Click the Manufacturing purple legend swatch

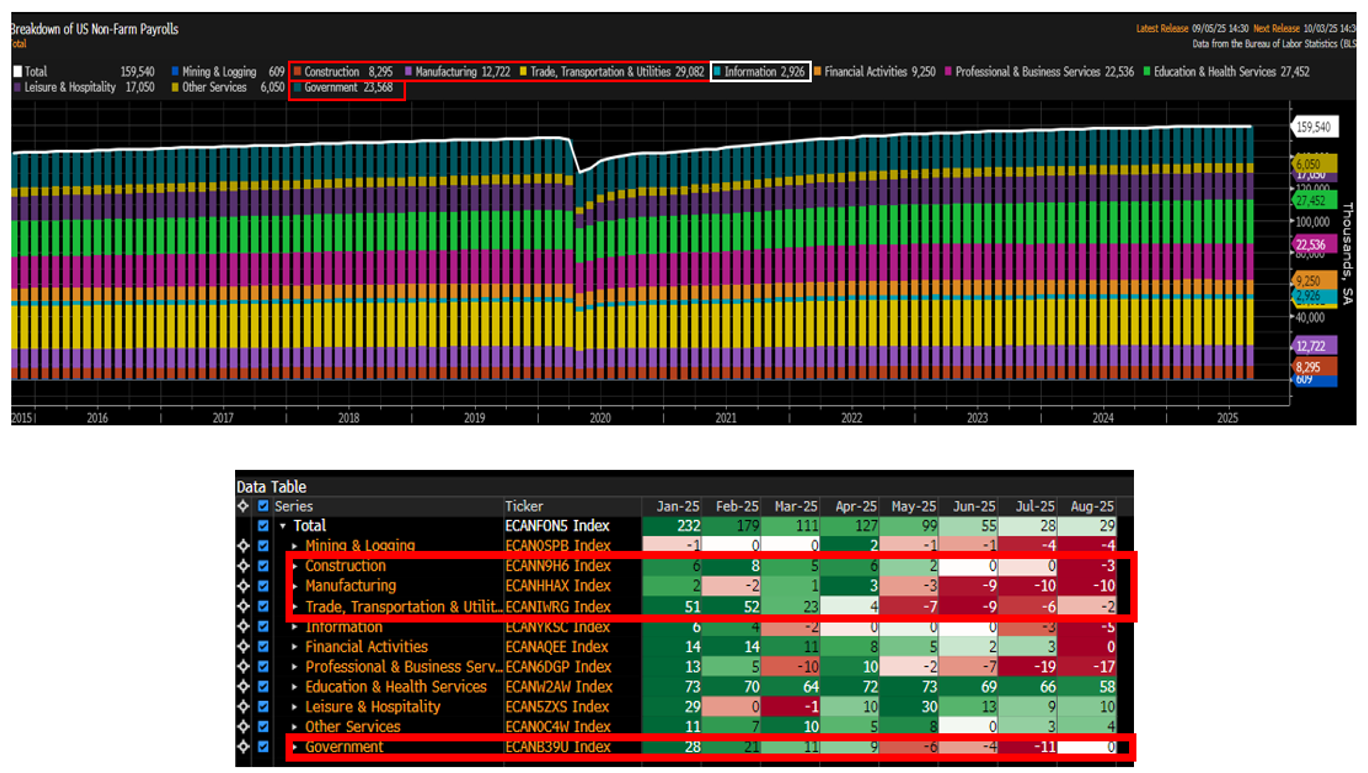[x=409, y=72]
